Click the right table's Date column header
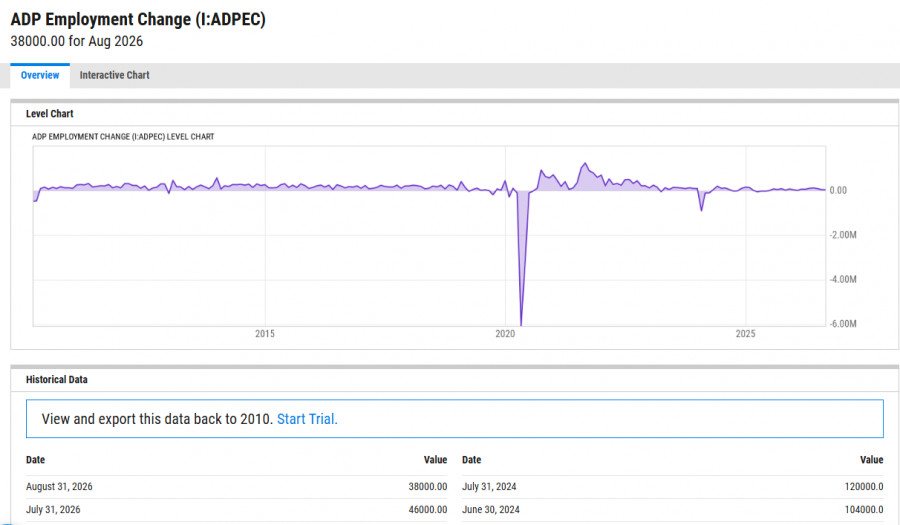Viewport: 900px width, 525px height. [471, 460]
